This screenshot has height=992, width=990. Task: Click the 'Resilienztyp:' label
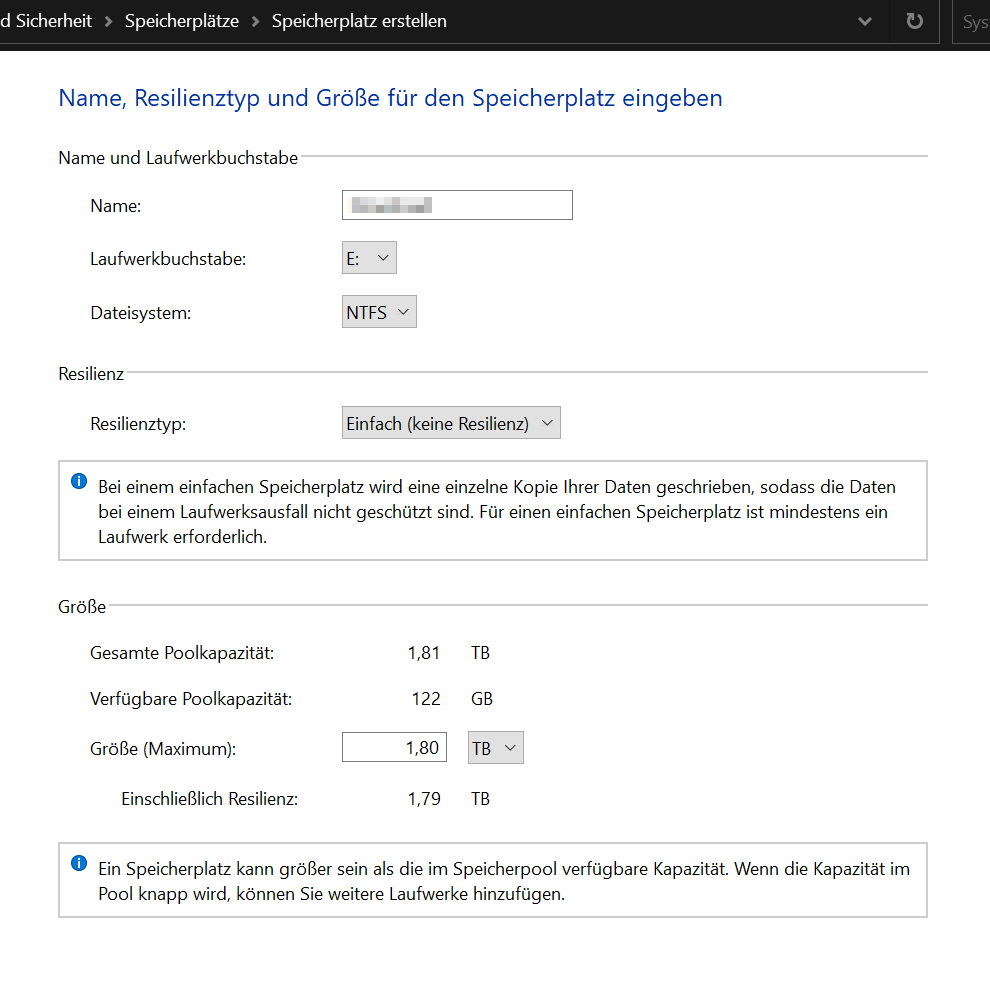[138, 424]
